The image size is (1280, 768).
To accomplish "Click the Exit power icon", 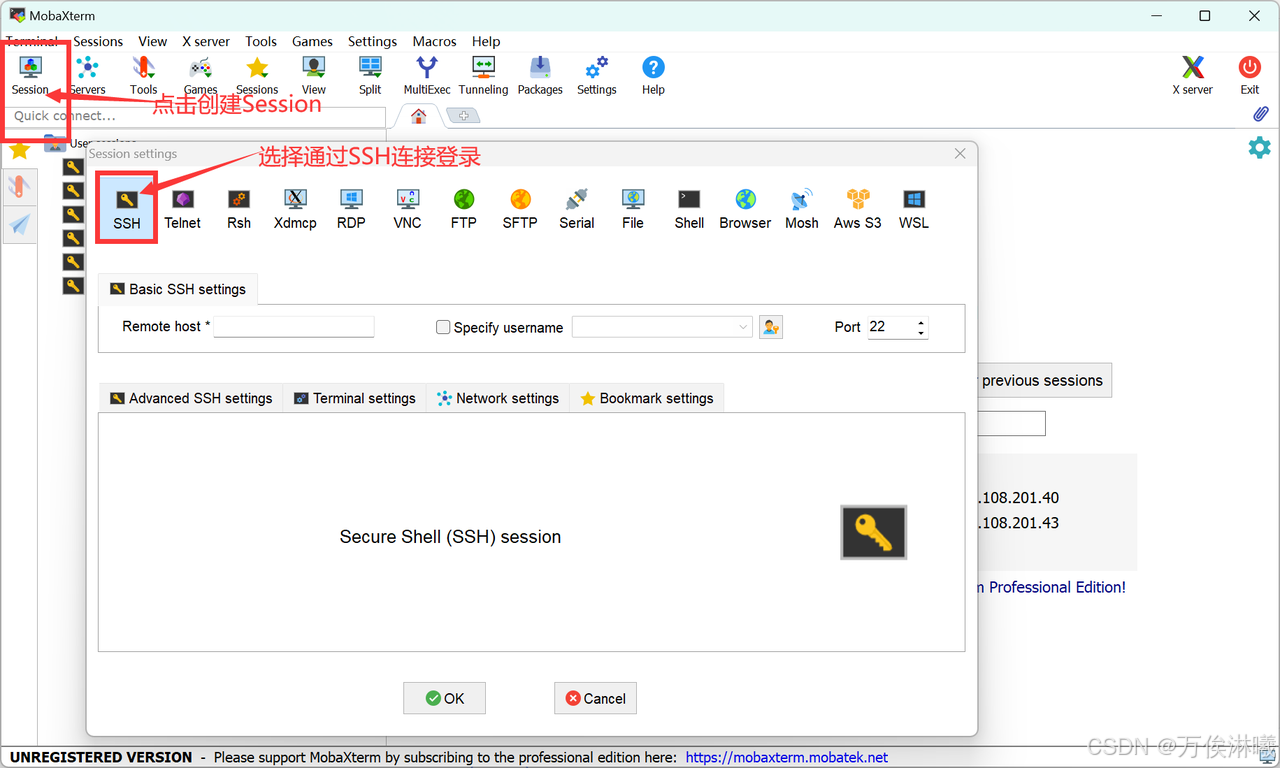I will pyautogui.click(x=1250, y=75).
